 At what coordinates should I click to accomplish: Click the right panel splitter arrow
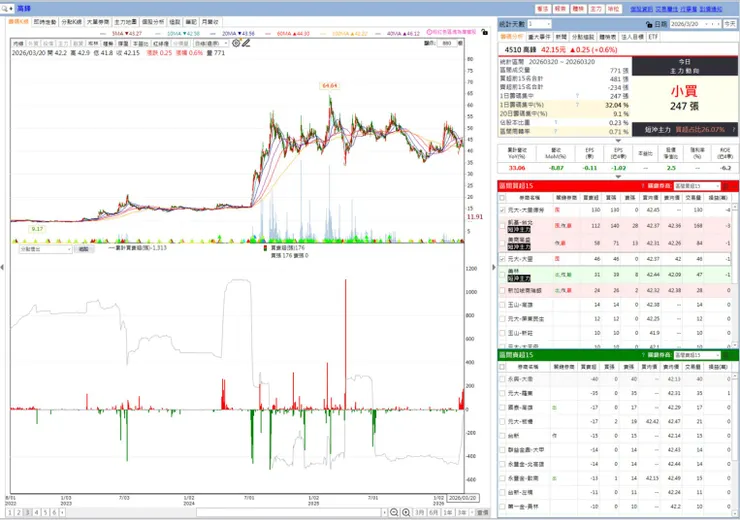pos(494,267)
